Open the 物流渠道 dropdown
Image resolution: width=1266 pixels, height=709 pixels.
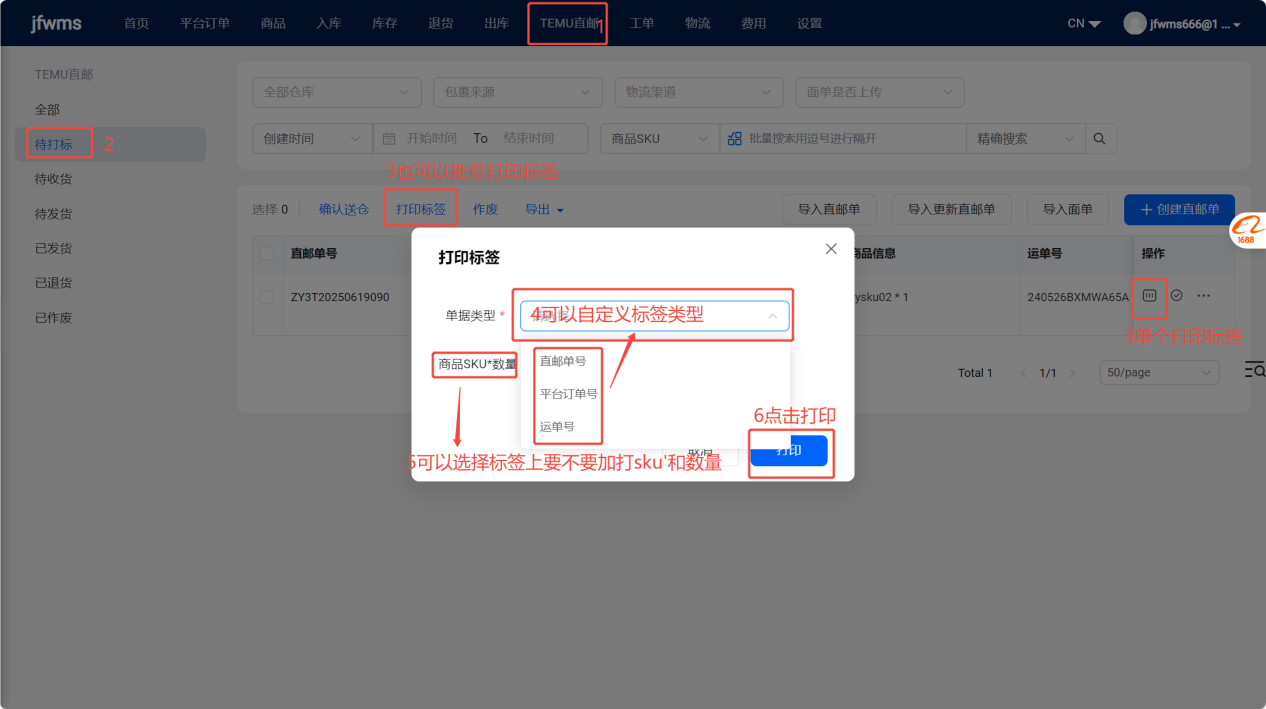[699, 92]
